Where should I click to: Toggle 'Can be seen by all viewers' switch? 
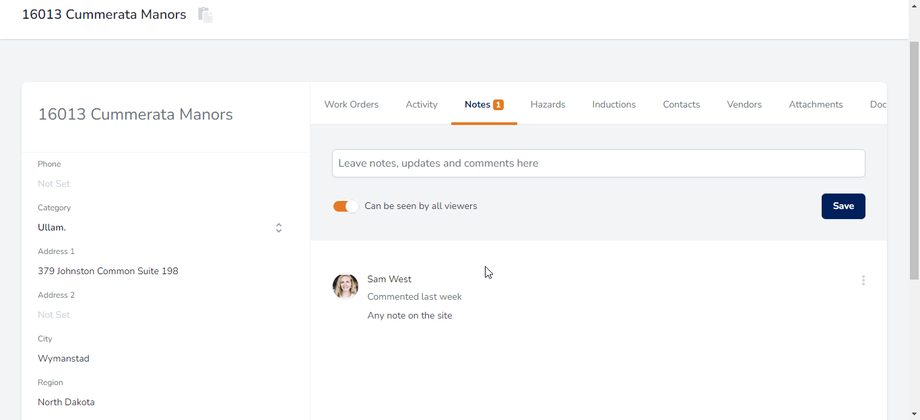click(x=345, y=206)
